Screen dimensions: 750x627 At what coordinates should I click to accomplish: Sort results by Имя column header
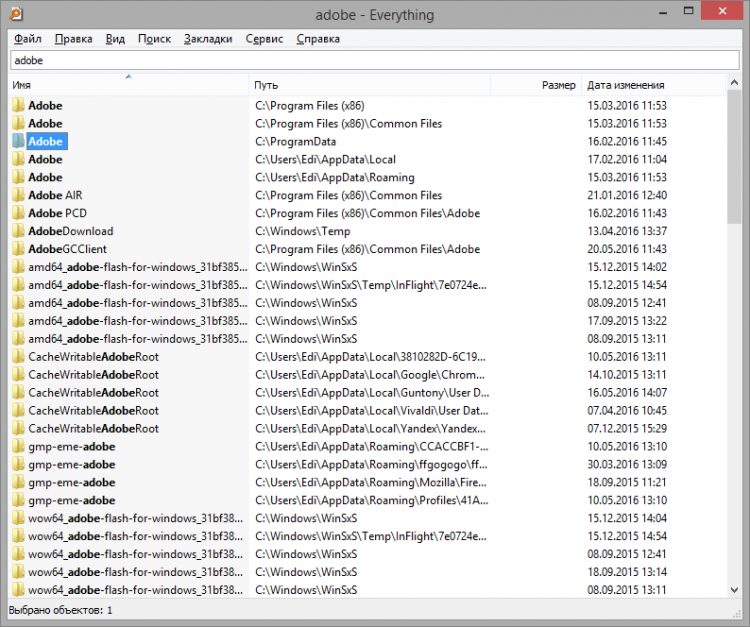[x=129, y=85]
